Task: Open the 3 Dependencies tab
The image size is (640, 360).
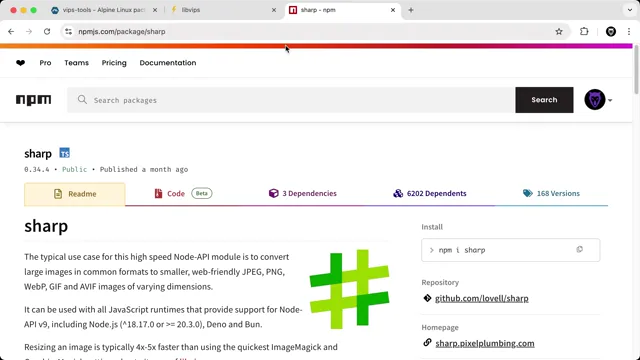Action: pyautogui.click(x=302, y=193)
